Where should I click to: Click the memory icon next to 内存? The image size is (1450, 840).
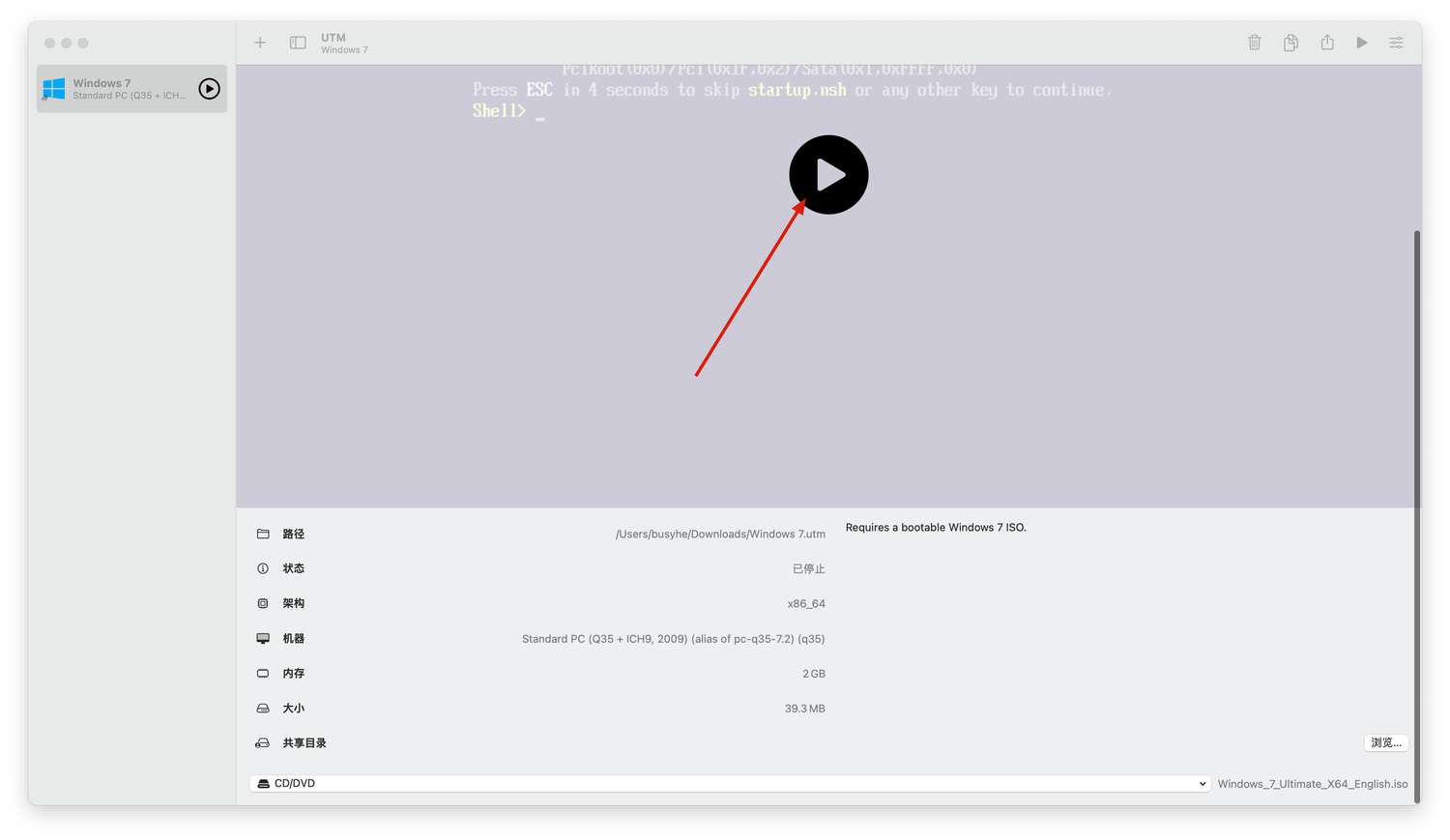(x=263, y=674)
